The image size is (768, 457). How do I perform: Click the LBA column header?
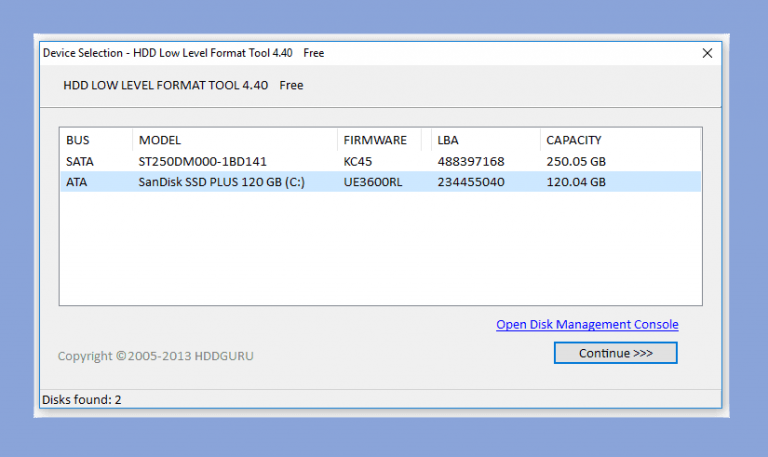(485, 140)
